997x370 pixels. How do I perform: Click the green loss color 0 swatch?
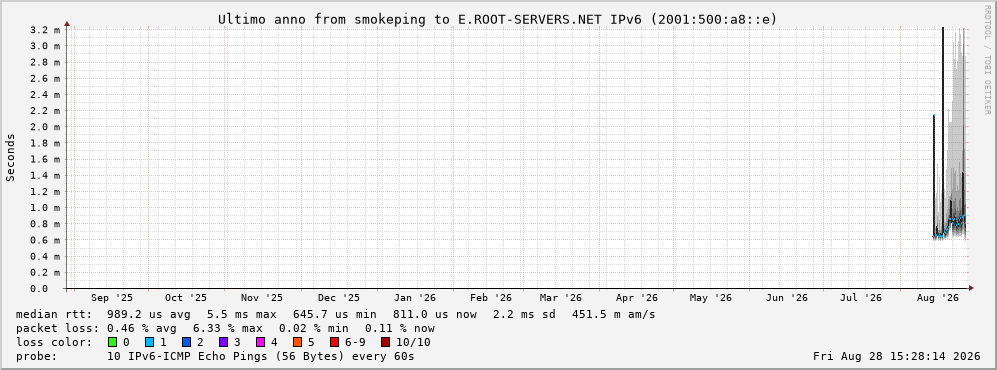pyautogui.click(x=113, y=342)
